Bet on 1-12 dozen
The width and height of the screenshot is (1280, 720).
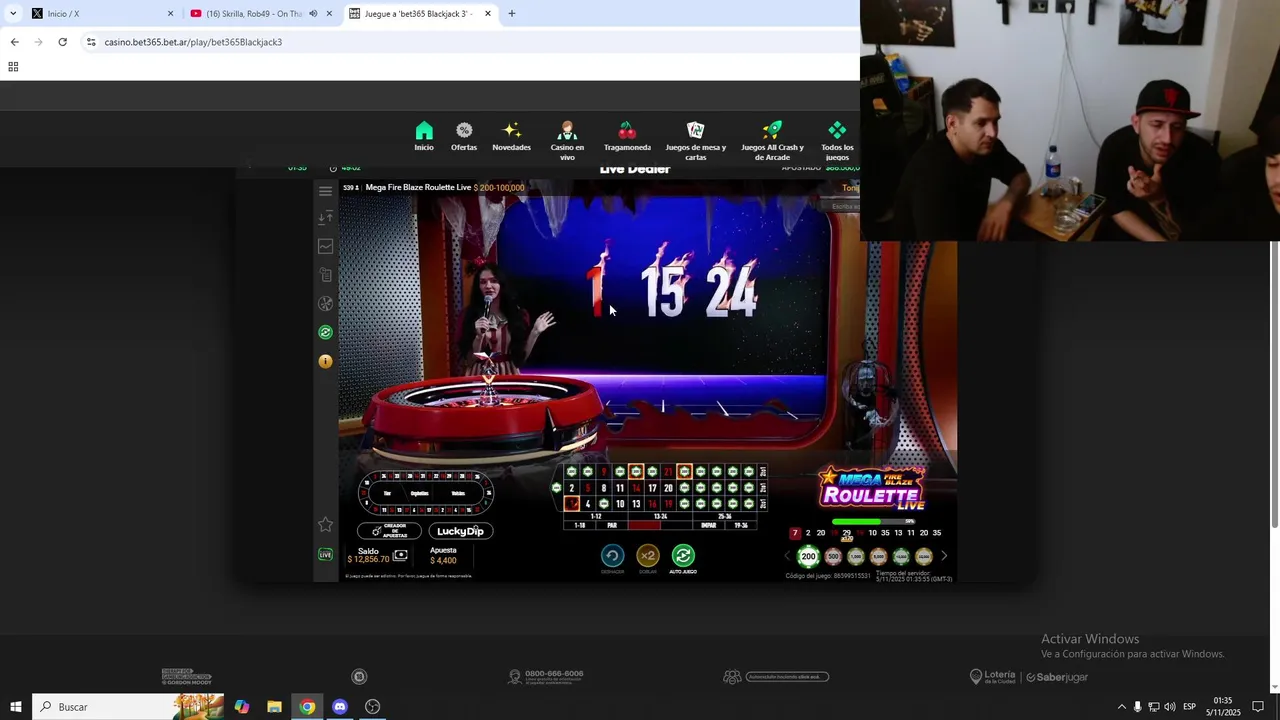[x=596, y=516]
